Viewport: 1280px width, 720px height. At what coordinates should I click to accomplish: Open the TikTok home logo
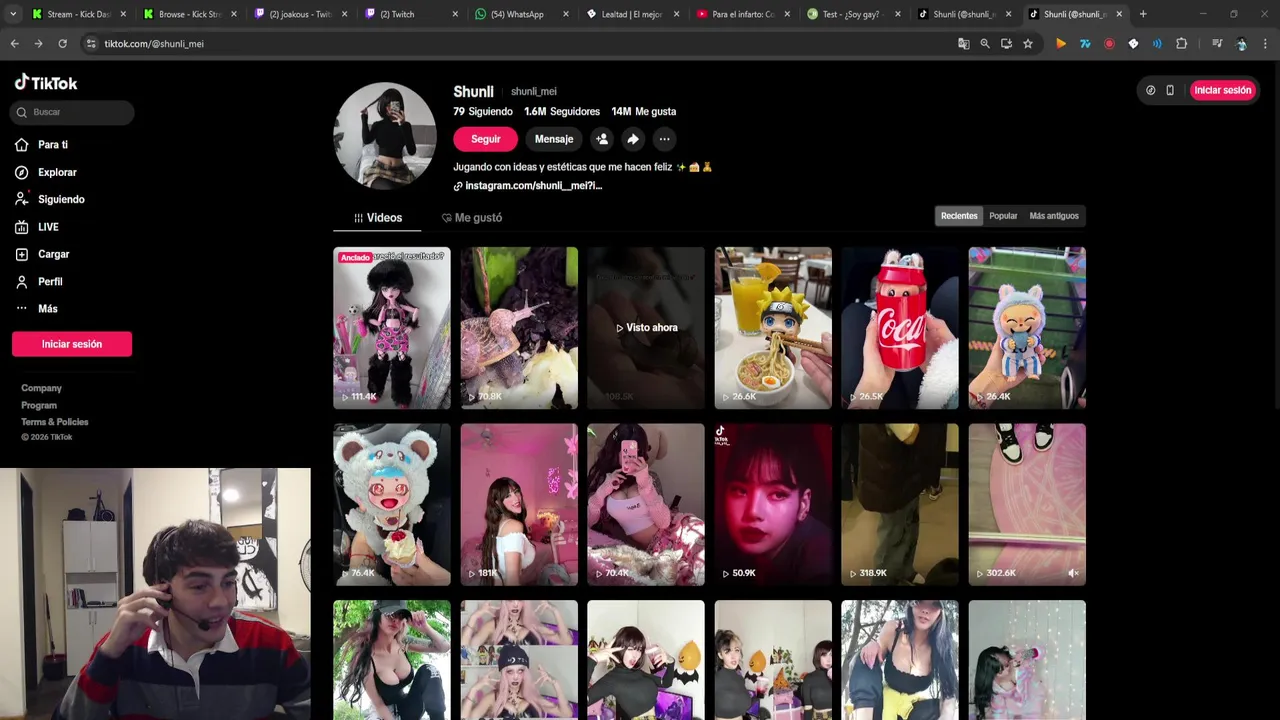tap(46, 83)
